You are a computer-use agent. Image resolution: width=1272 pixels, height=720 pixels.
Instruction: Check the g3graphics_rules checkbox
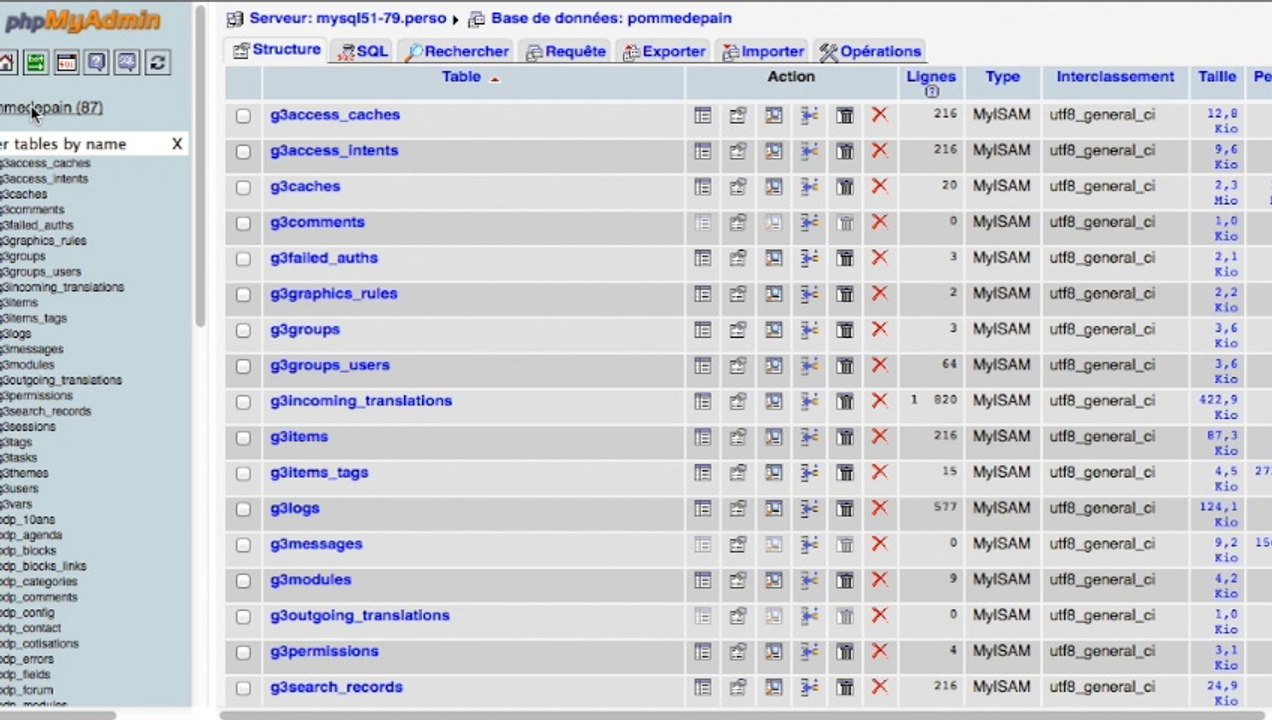[243, 295]
